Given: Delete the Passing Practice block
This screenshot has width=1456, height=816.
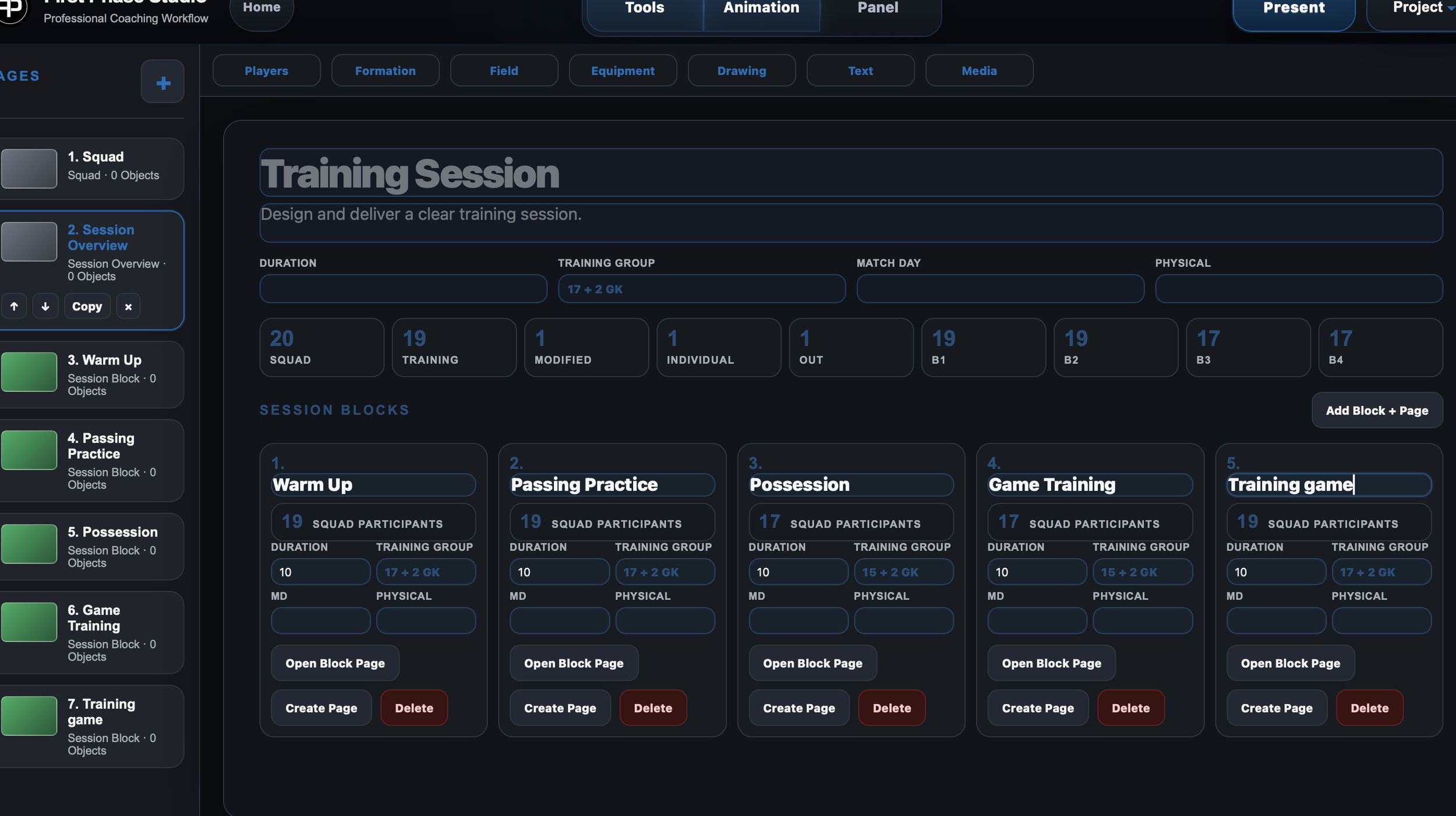Looking at the screenshot, I should [653, 708].
